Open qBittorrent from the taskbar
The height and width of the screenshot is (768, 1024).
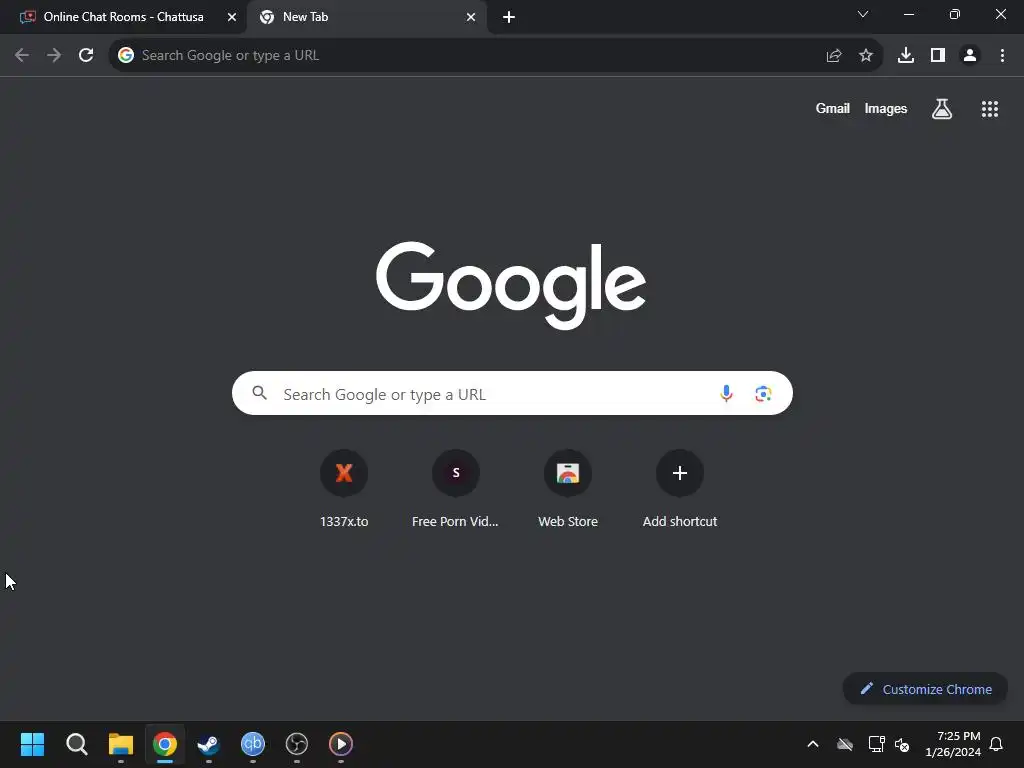click(x=253, y=744)
